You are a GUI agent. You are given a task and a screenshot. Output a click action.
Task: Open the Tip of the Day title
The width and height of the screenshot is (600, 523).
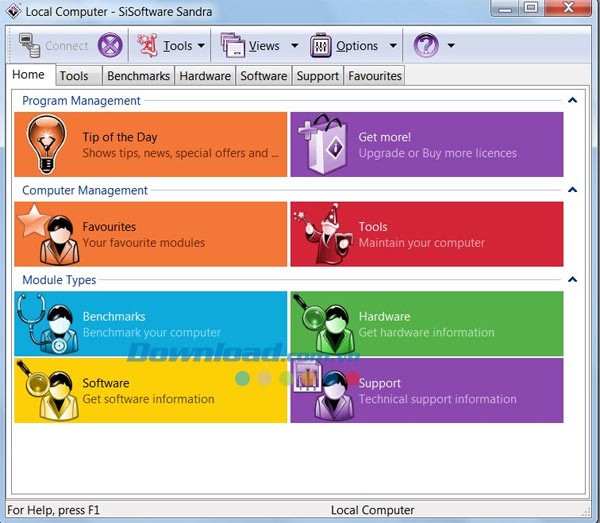[x=120, y=137]
